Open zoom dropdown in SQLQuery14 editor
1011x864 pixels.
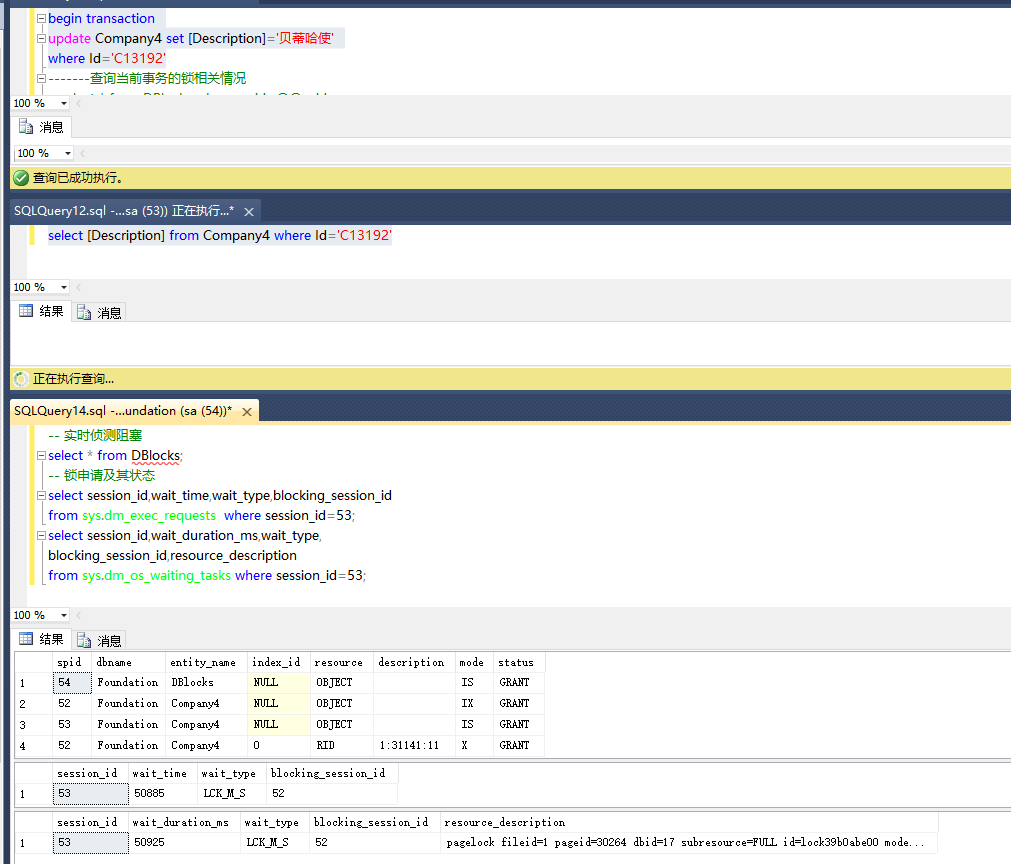coord(64,615)
